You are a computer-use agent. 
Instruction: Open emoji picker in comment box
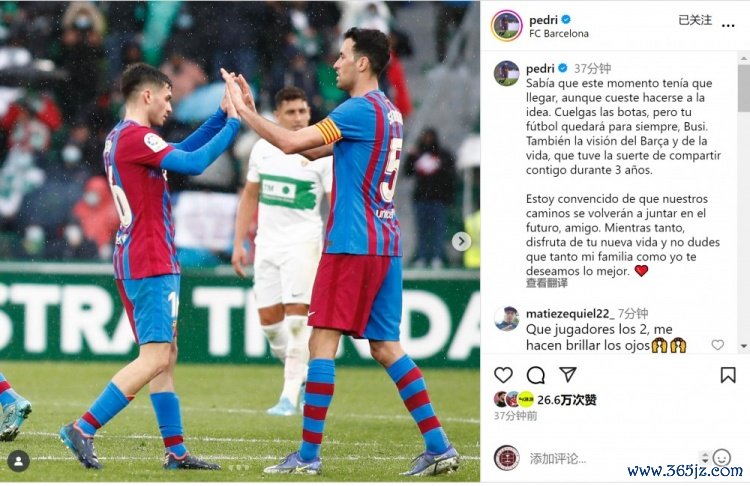(721, 458)
